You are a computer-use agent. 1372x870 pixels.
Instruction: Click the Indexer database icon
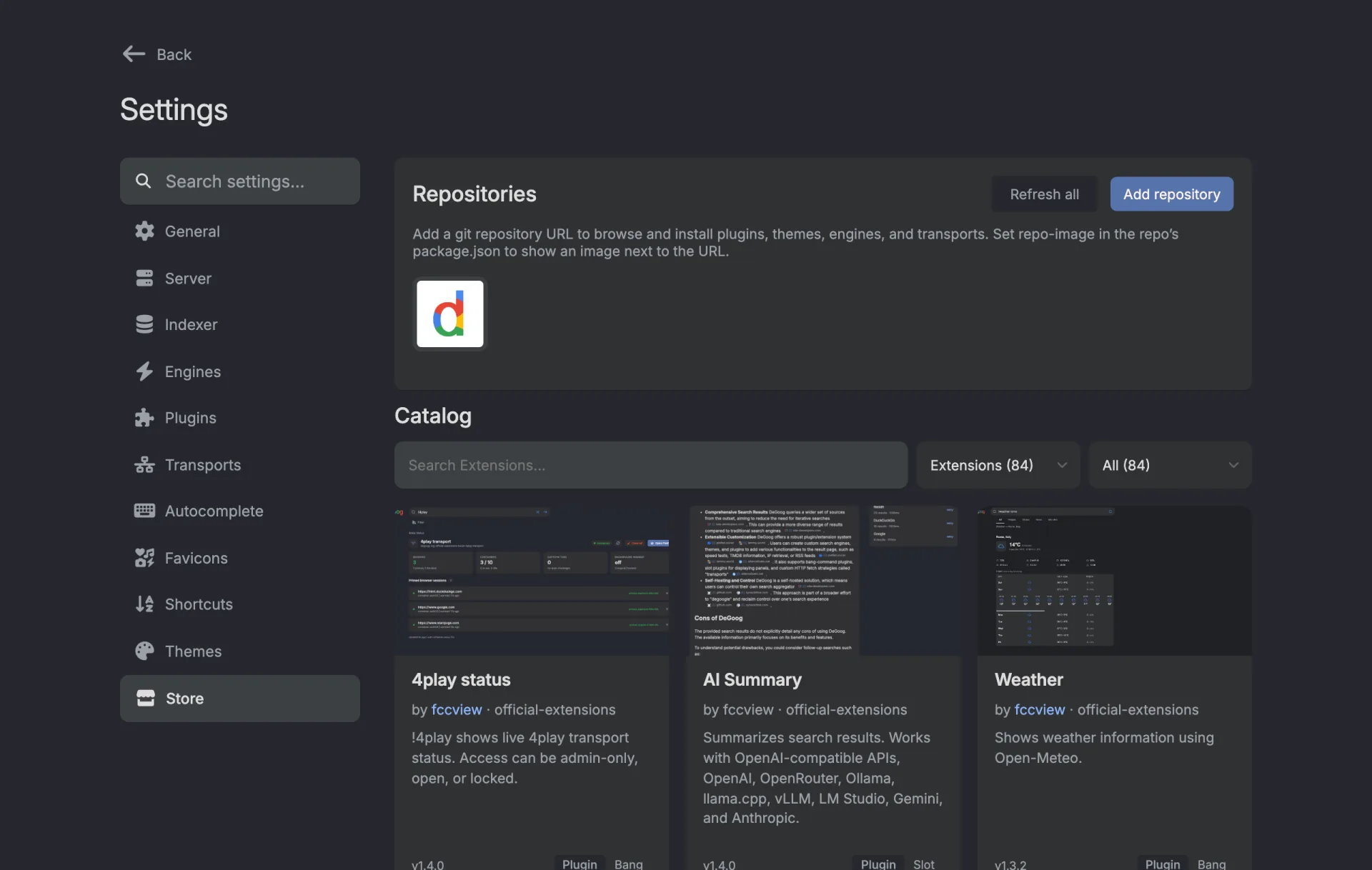point(144,324)
